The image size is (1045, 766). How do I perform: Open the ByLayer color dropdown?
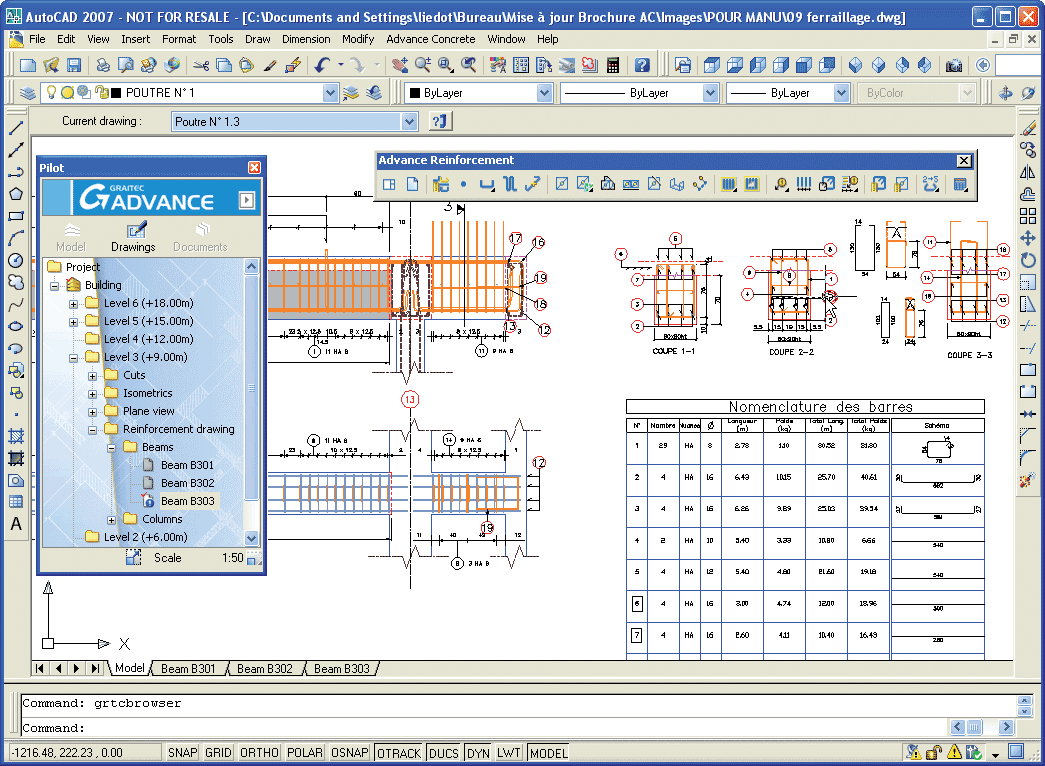pos(544,93)
